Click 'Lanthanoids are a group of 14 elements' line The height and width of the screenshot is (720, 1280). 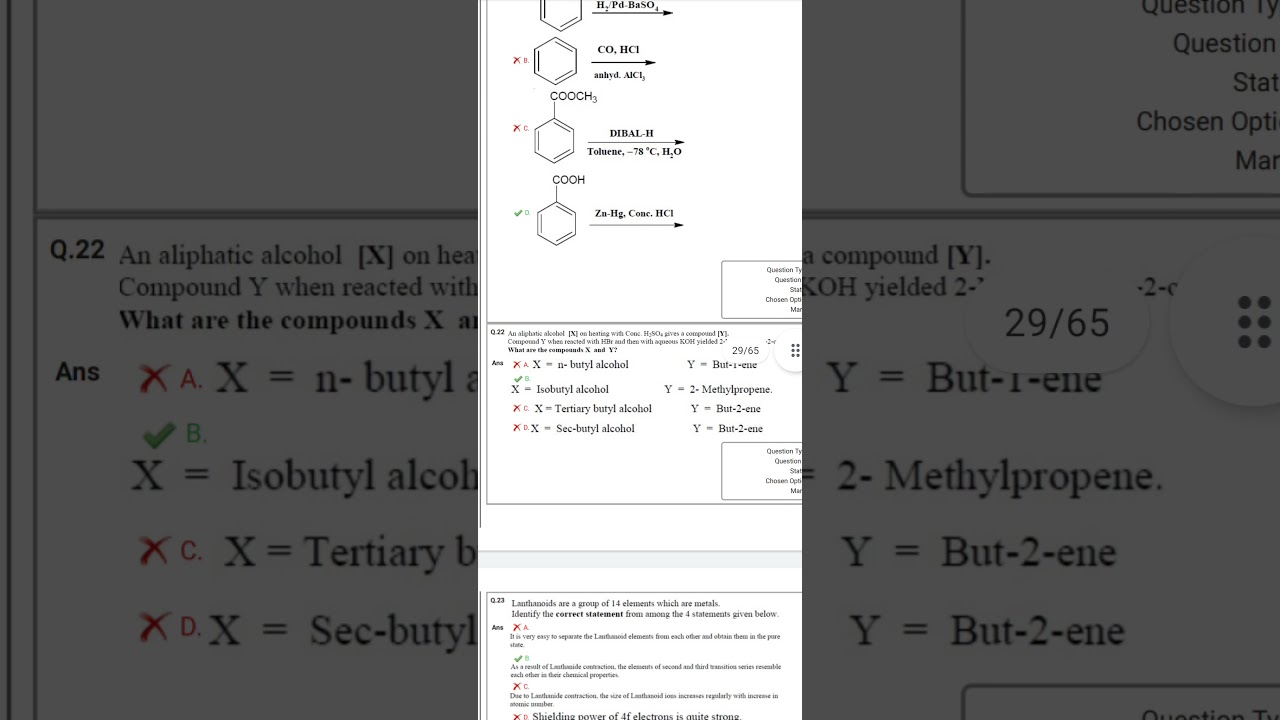pos(616,604)
